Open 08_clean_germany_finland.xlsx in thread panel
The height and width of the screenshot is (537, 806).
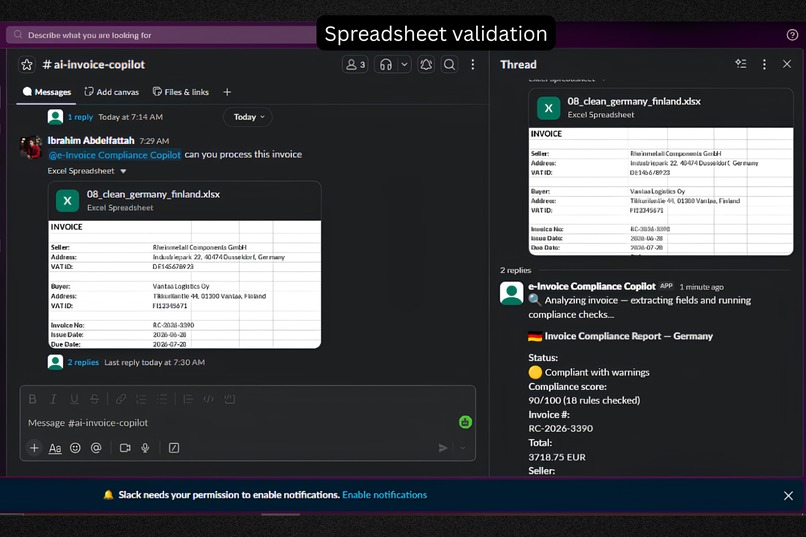click(x=634, y=101)
